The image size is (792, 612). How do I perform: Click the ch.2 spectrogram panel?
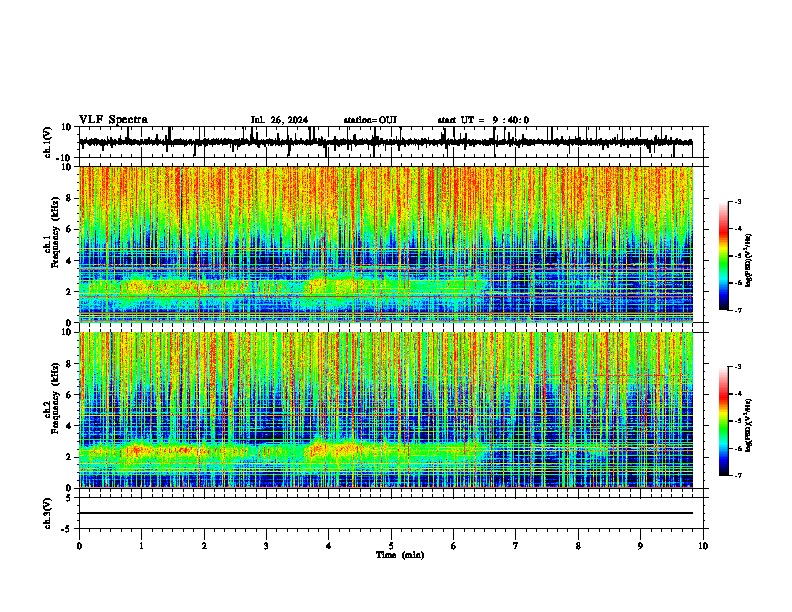(x=386, y=410)
